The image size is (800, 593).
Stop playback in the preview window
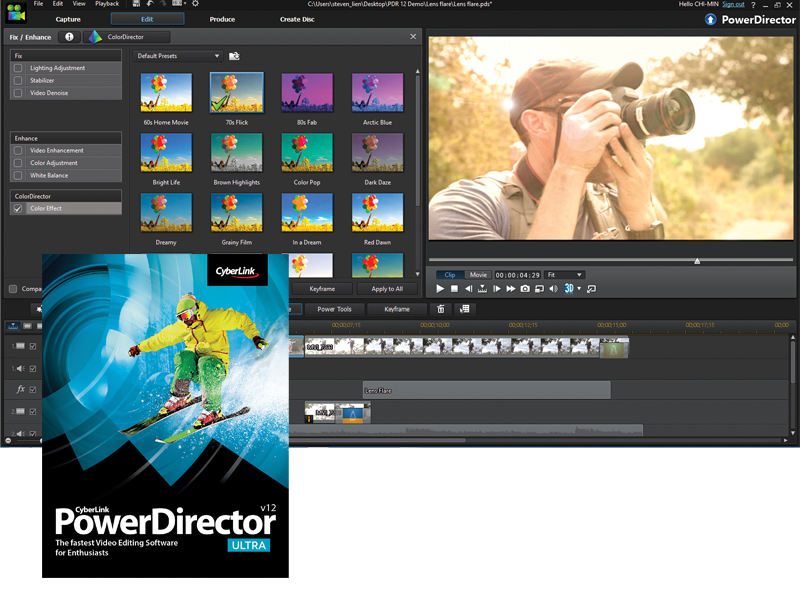454,287
